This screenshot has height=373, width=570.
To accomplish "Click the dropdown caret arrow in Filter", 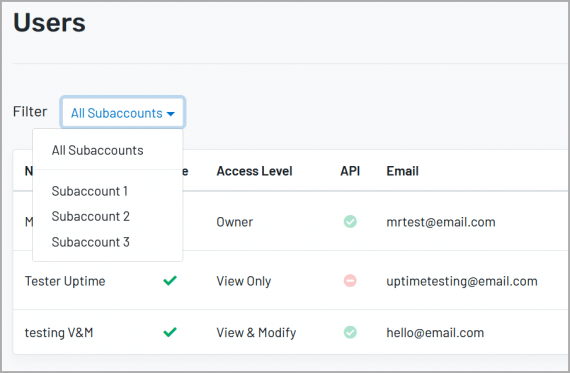I will coord(170,114).
